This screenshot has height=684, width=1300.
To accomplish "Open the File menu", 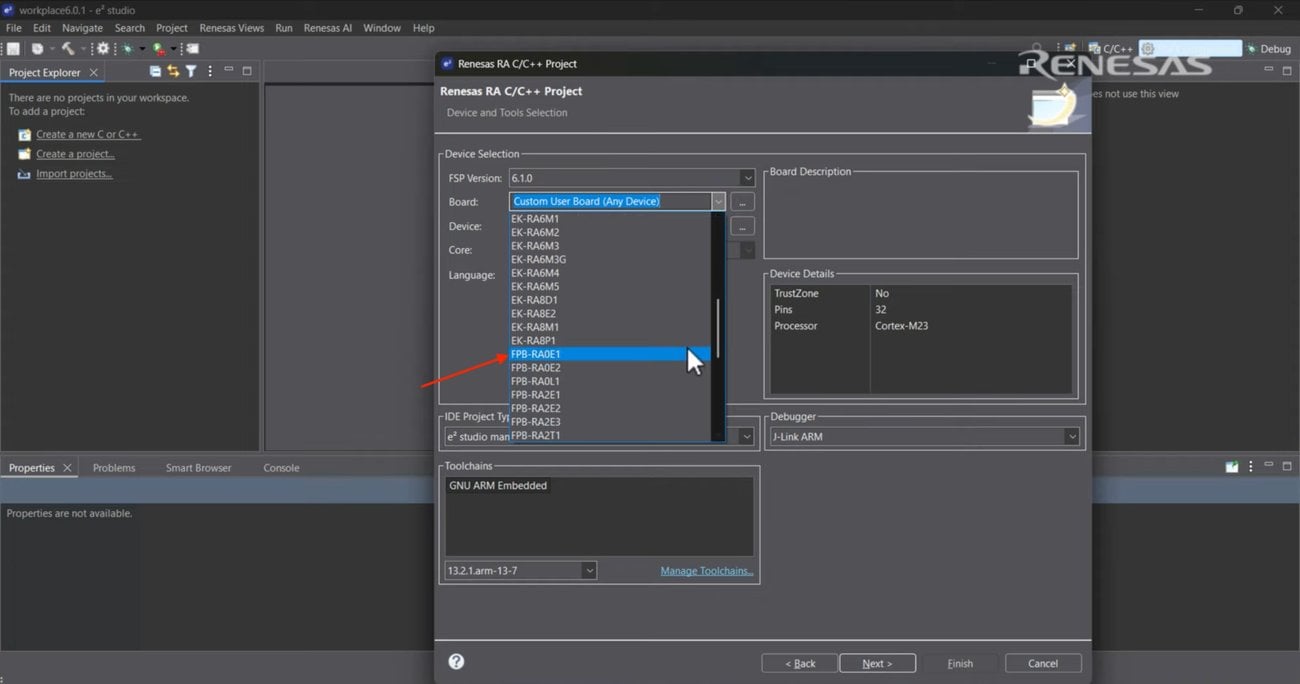I will [14, 28].
